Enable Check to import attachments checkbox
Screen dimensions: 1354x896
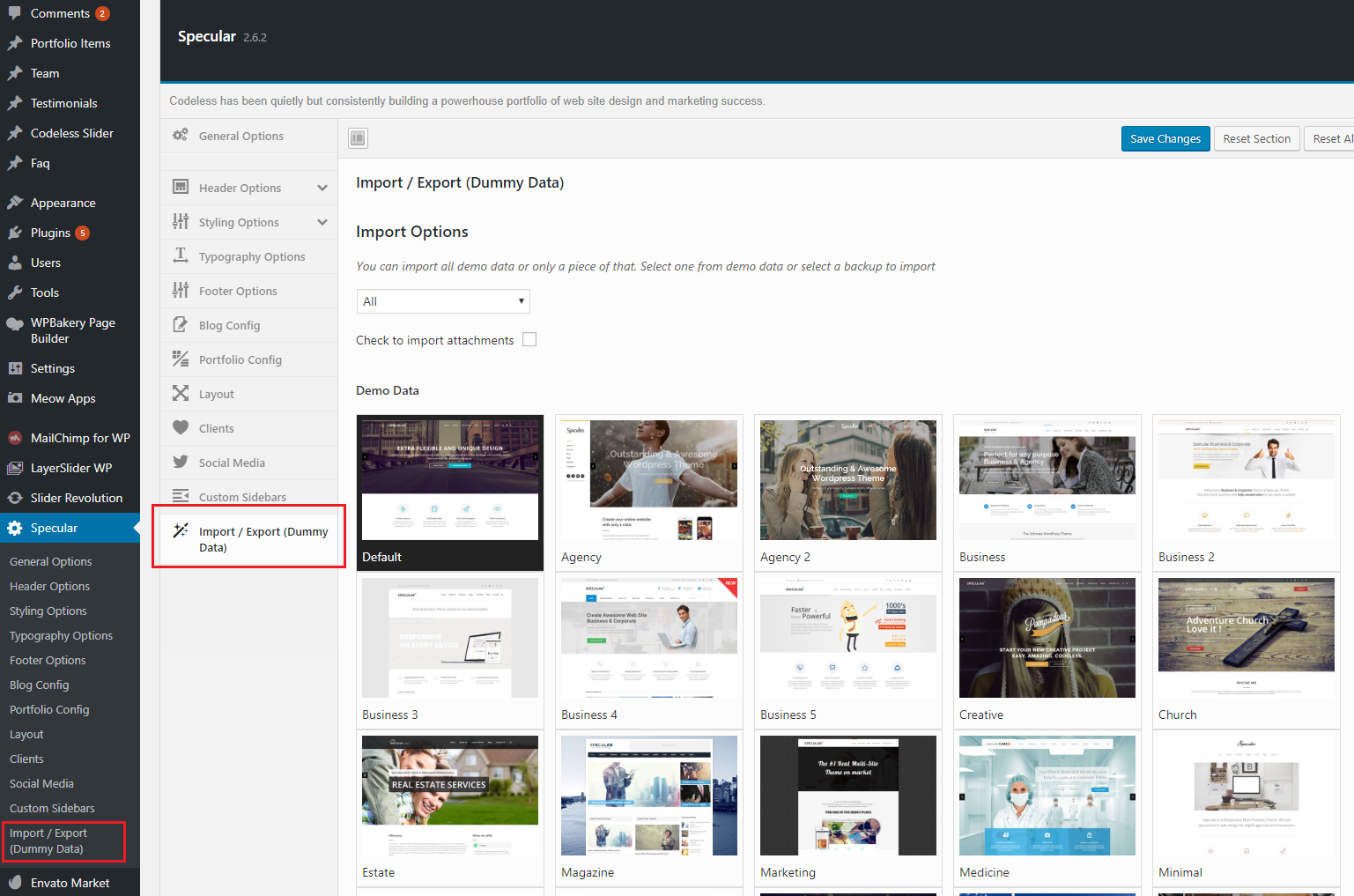click(529, 339)
